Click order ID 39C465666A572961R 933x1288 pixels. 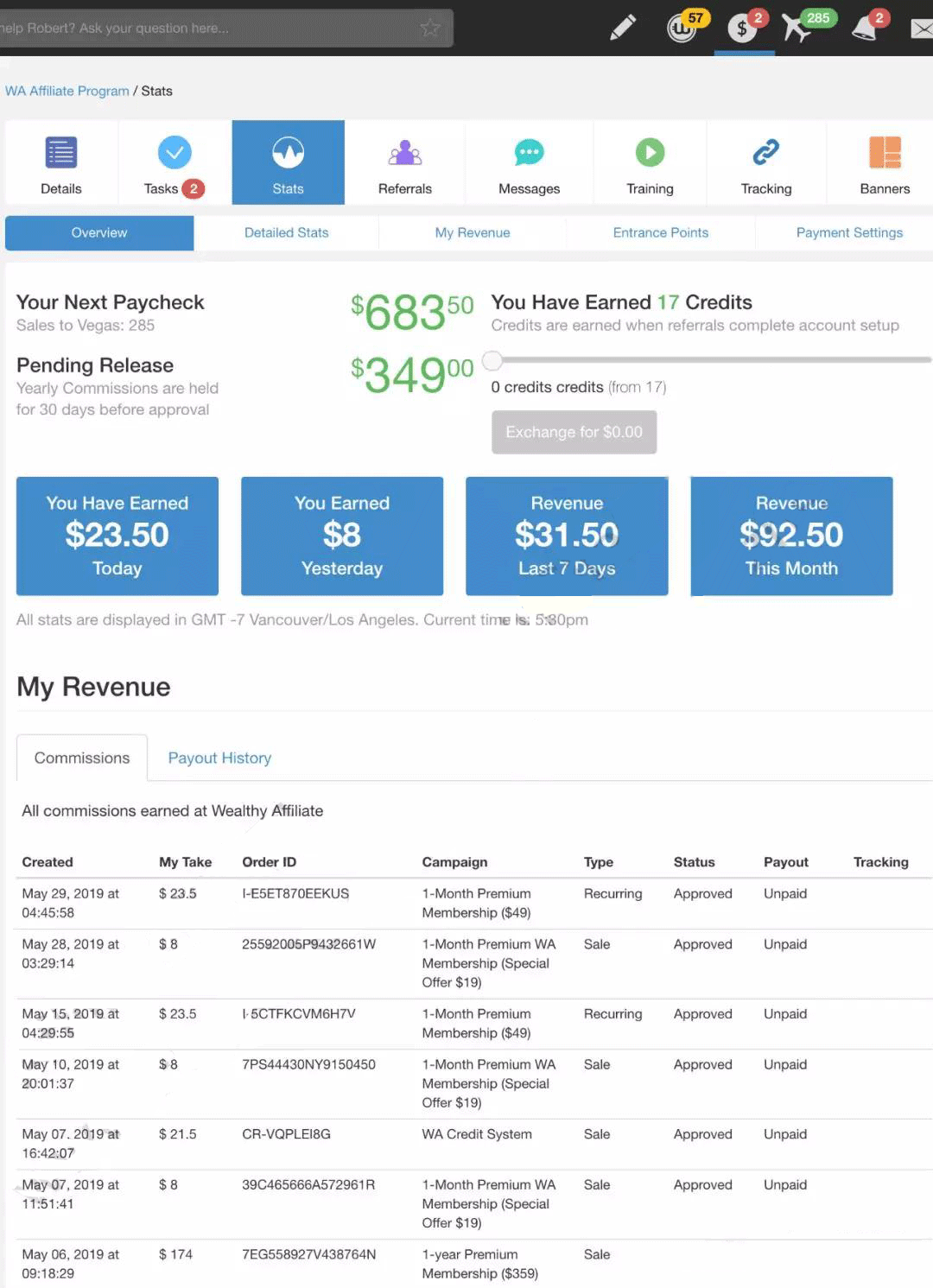tap(308, 1184)
